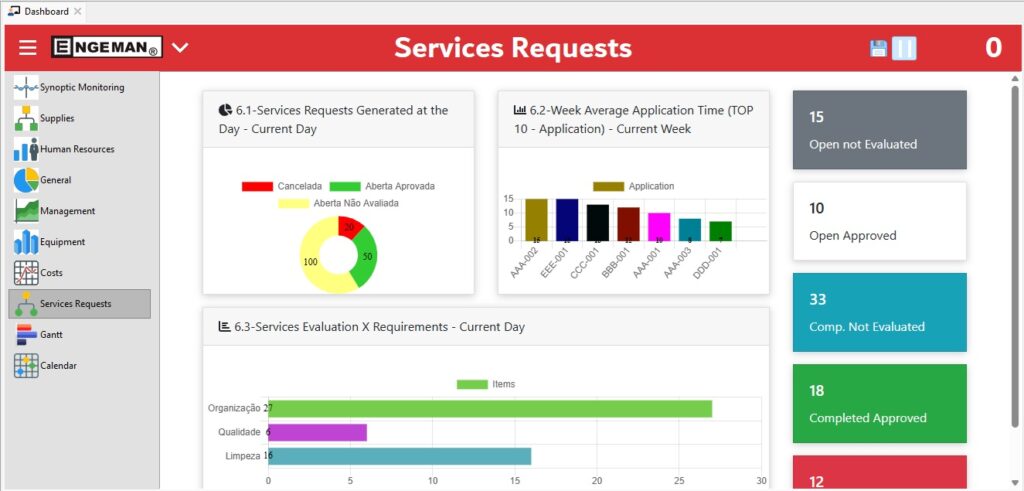
Task: Expand the dropdown chevron beside Engeman logo
Action: 180,48
